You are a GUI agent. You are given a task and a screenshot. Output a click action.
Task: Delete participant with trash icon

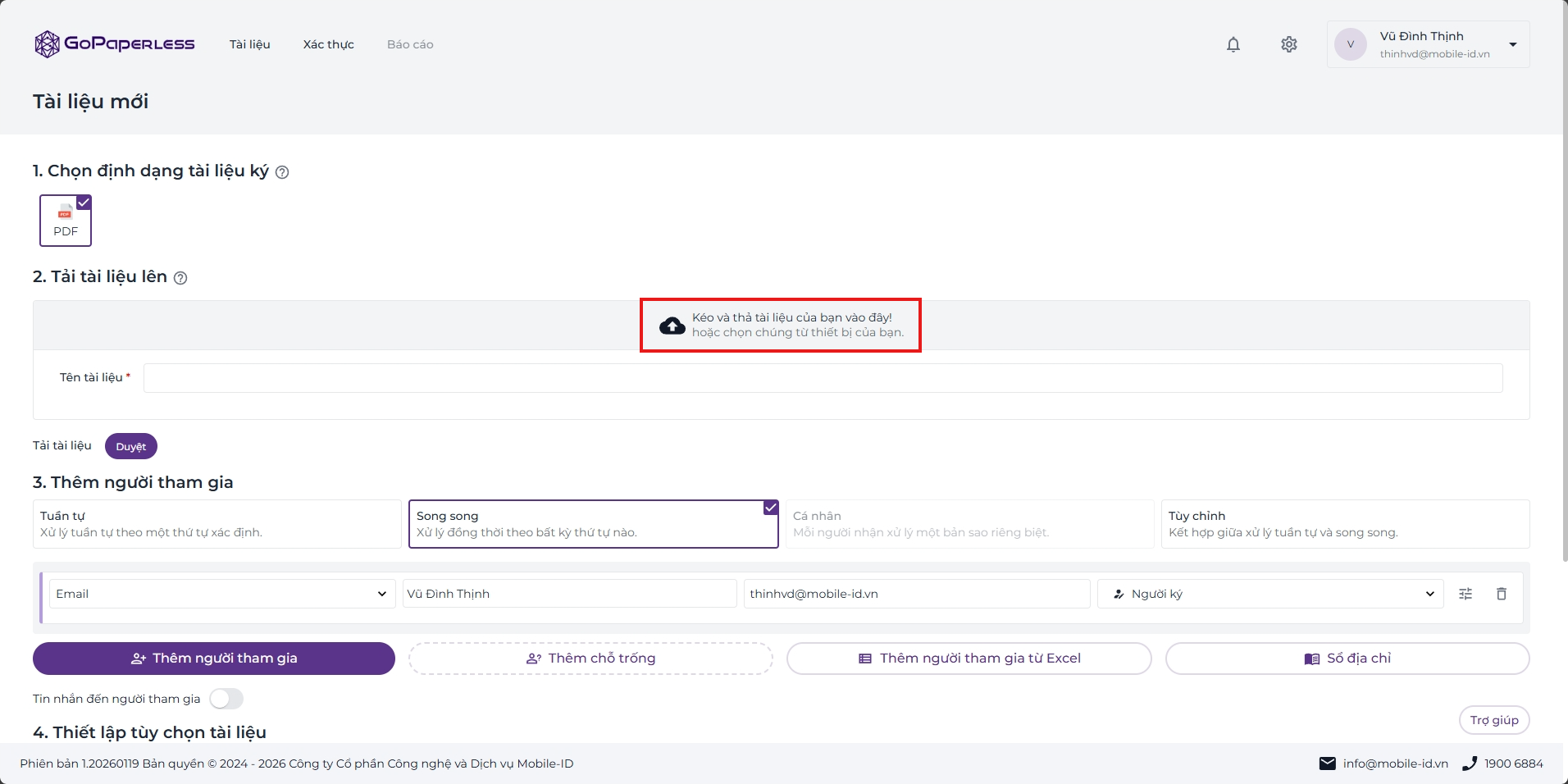[x=1502, y=594]
